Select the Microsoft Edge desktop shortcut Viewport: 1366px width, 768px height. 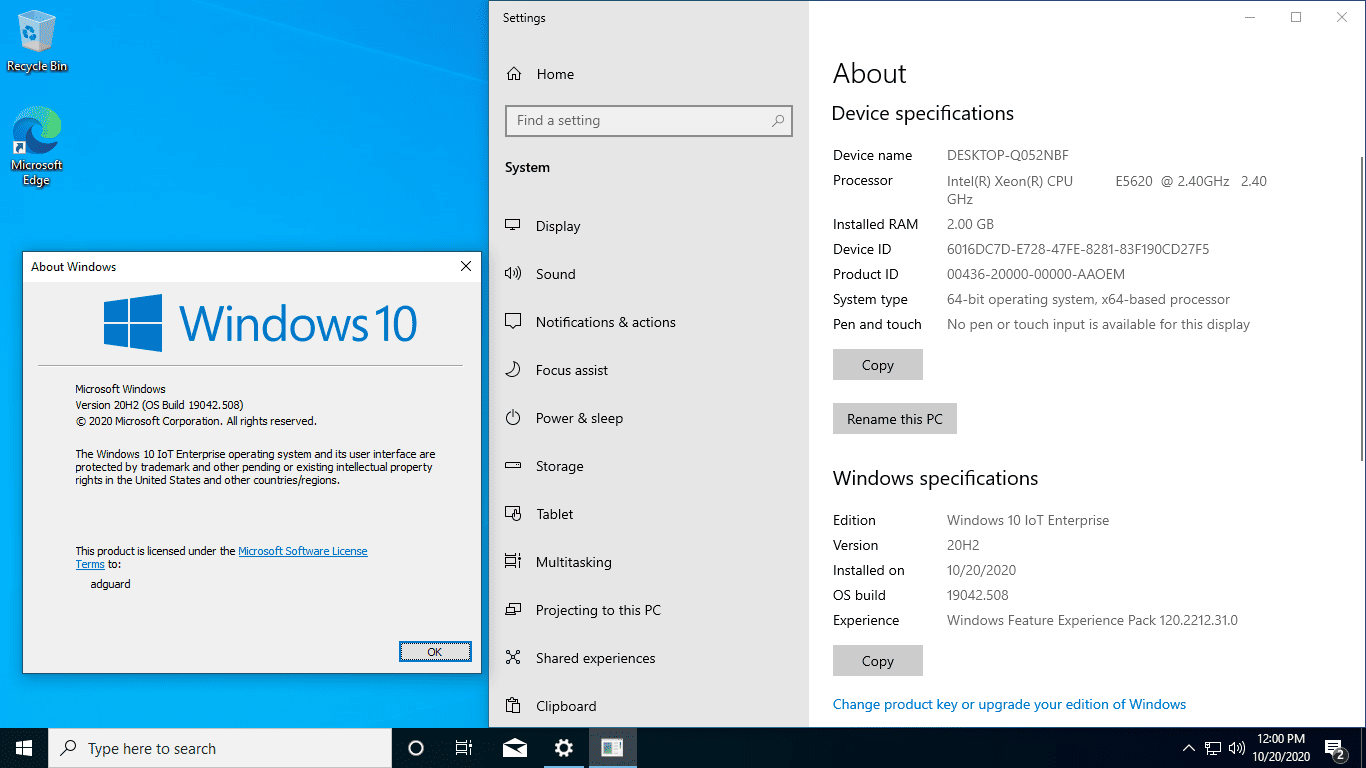[x=37, y=148]
